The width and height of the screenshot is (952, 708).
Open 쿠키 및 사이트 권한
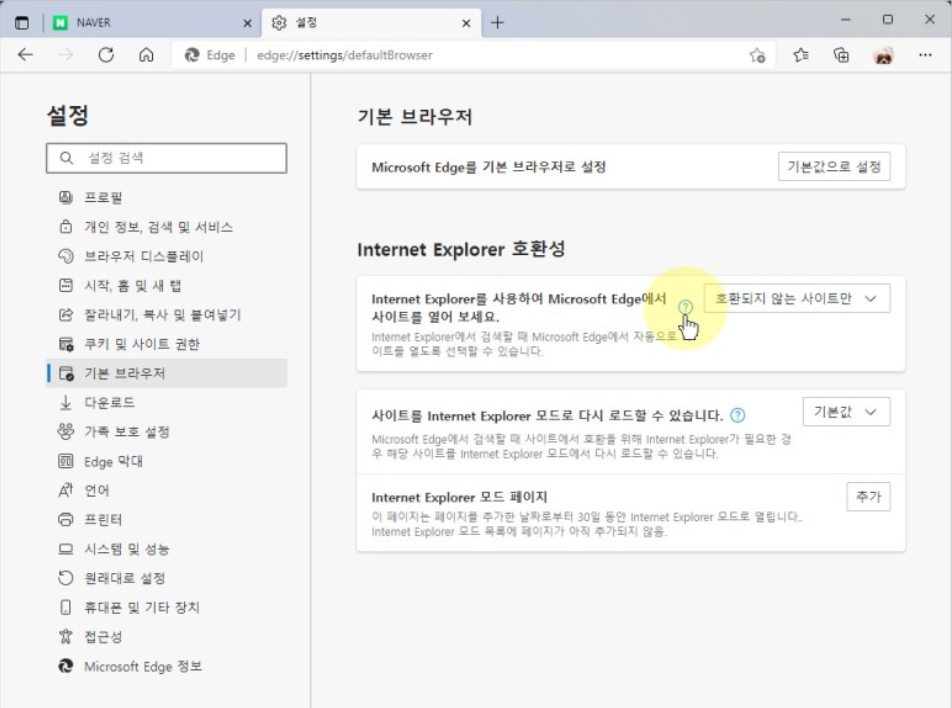point(166,344)
